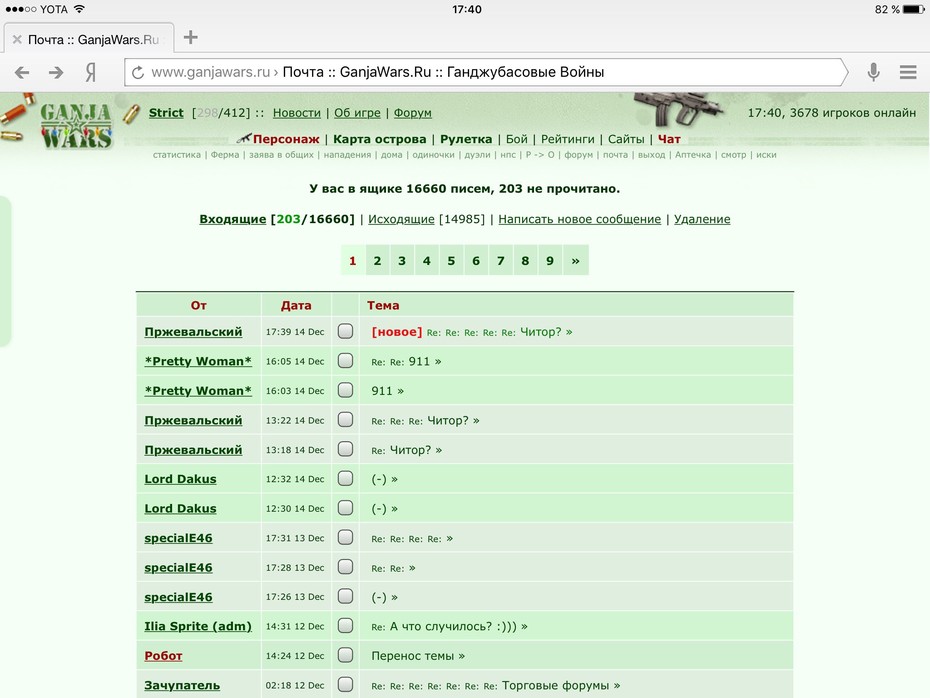Click the выход logout sublink
Screen dimensions: 930x698
[x=651, y=155]
